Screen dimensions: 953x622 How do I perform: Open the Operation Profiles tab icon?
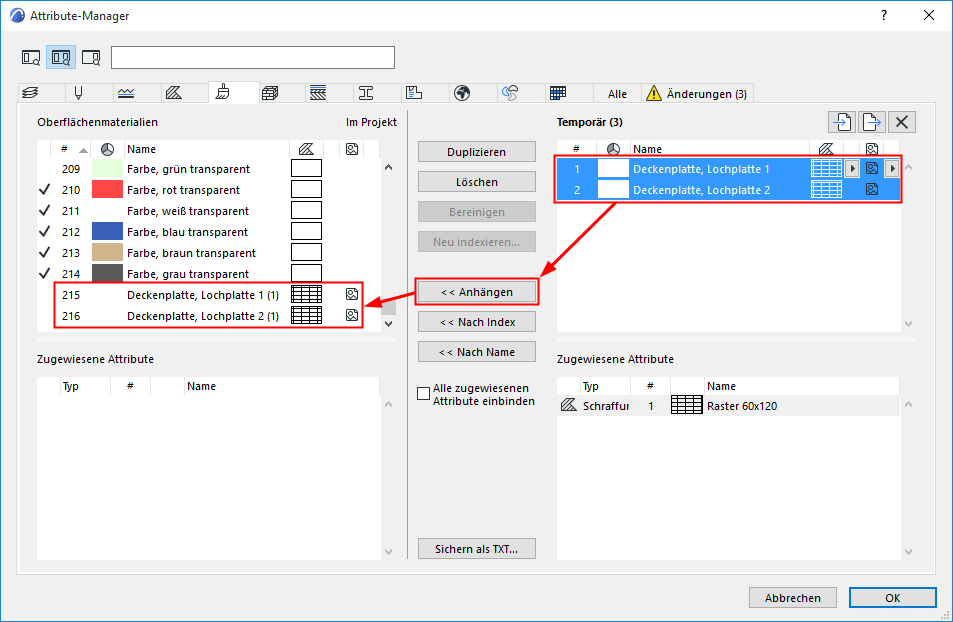coord(510,93)
